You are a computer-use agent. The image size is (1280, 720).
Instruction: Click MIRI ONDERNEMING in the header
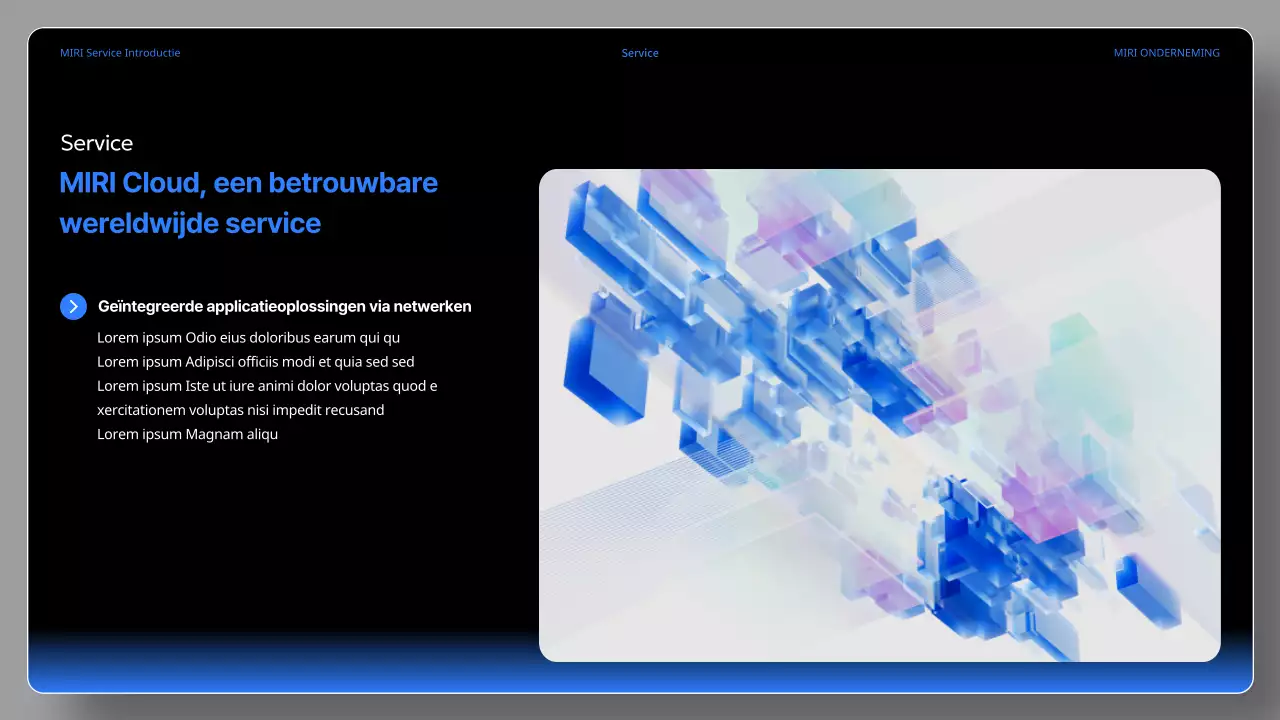click(1166, 53)
